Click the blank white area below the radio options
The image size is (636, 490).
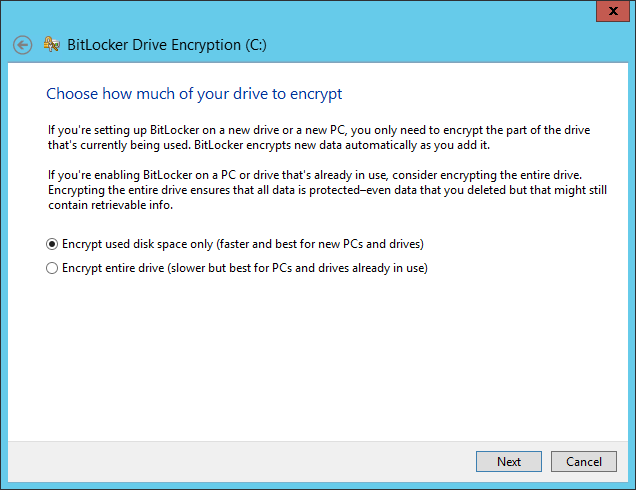(x=318, y=360)
